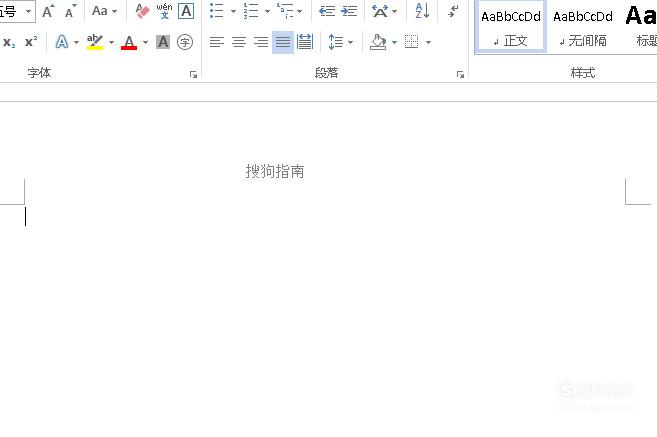Align text right
This screenshot has height=437, width=657.
point(261,42)
